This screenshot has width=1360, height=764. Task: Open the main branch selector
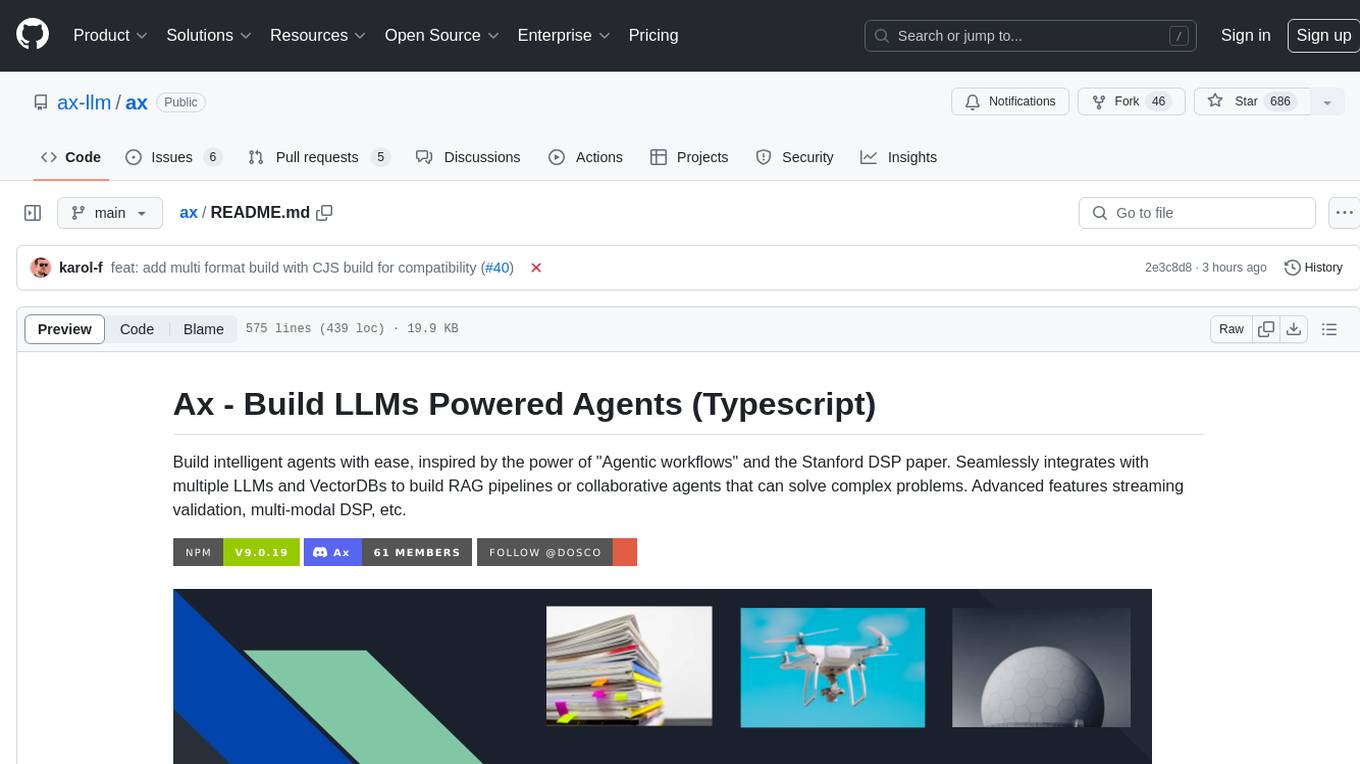109,213
